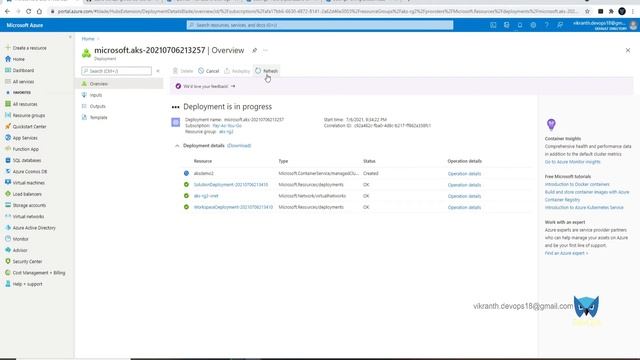The image size is (640, 360).
Task: Open Cloud Shell from the Azure header
Action: (493, 25)
